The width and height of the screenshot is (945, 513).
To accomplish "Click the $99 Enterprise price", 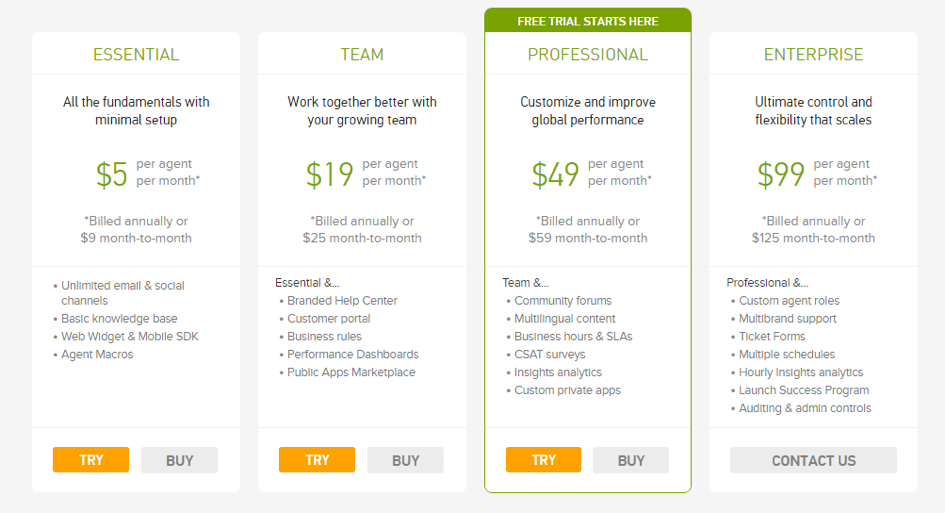I will tap(781, 175).
